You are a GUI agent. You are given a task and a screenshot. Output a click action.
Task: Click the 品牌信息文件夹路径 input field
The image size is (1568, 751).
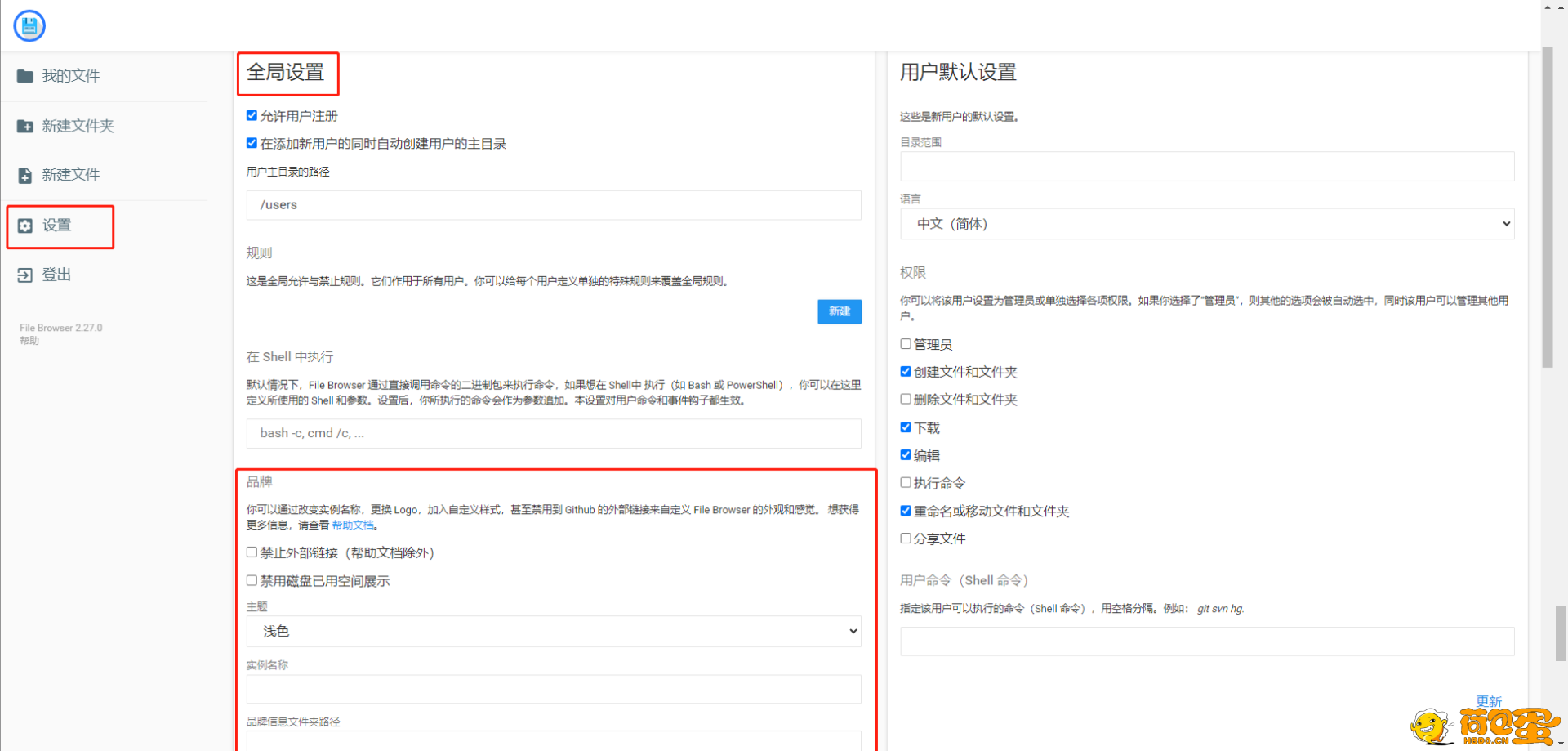point(554,741)
